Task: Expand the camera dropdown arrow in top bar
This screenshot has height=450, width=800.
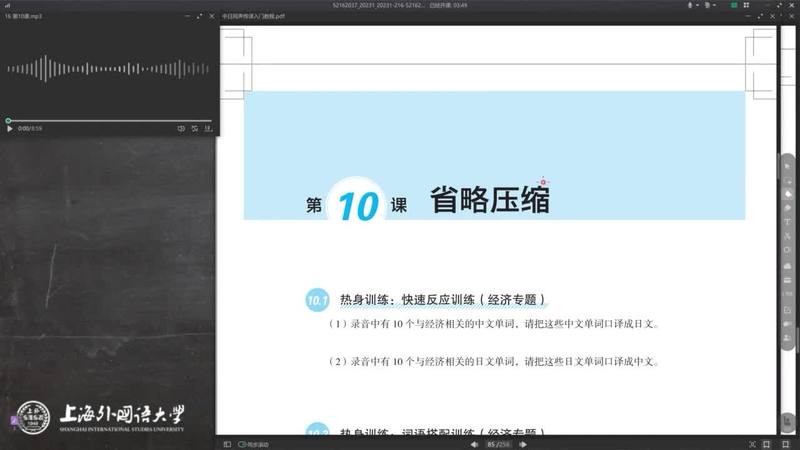Action: click(x=712, y=5)
